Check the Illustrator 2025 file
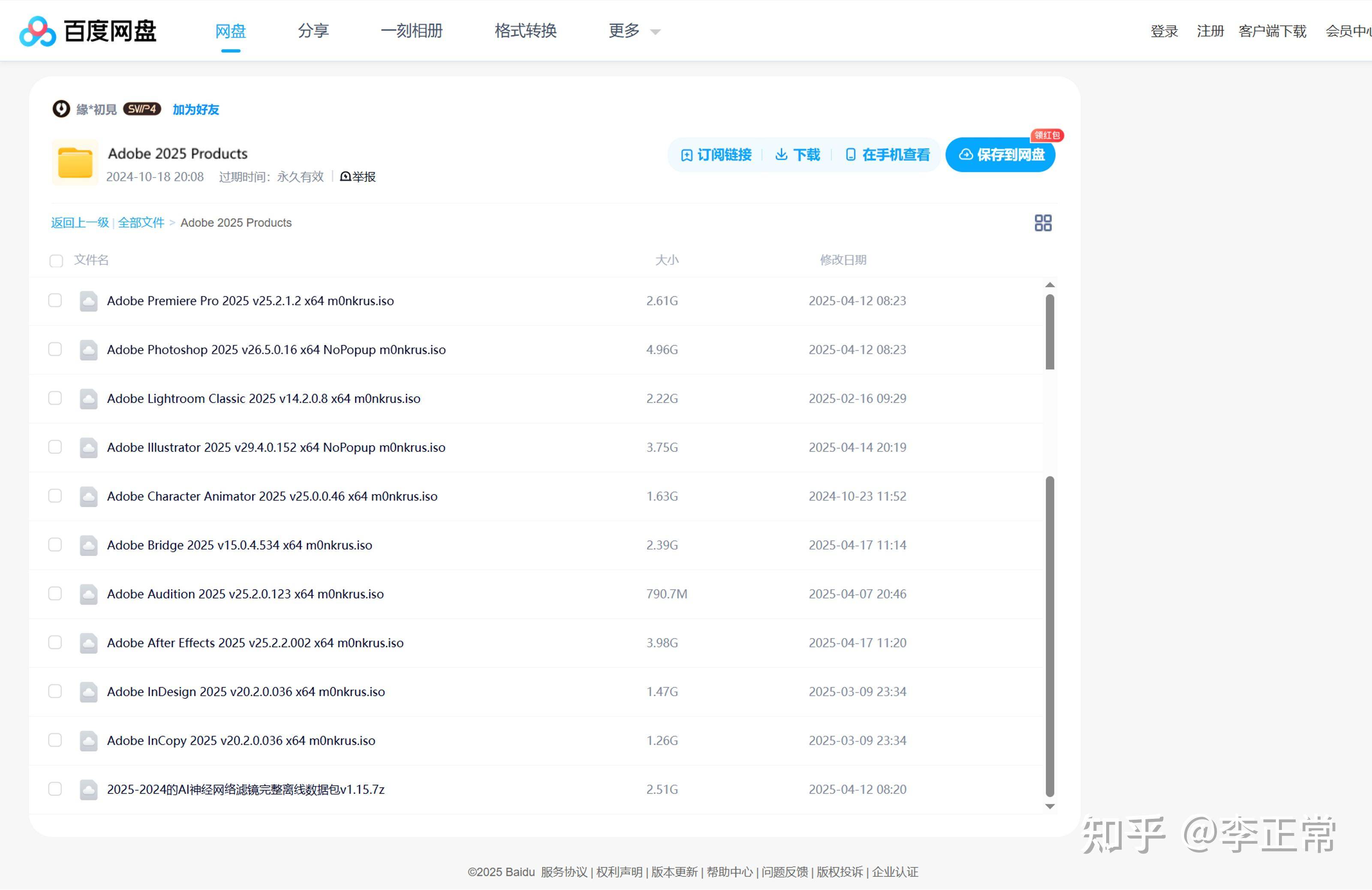This screenshot has width=1372, height=890. [55, 447]
